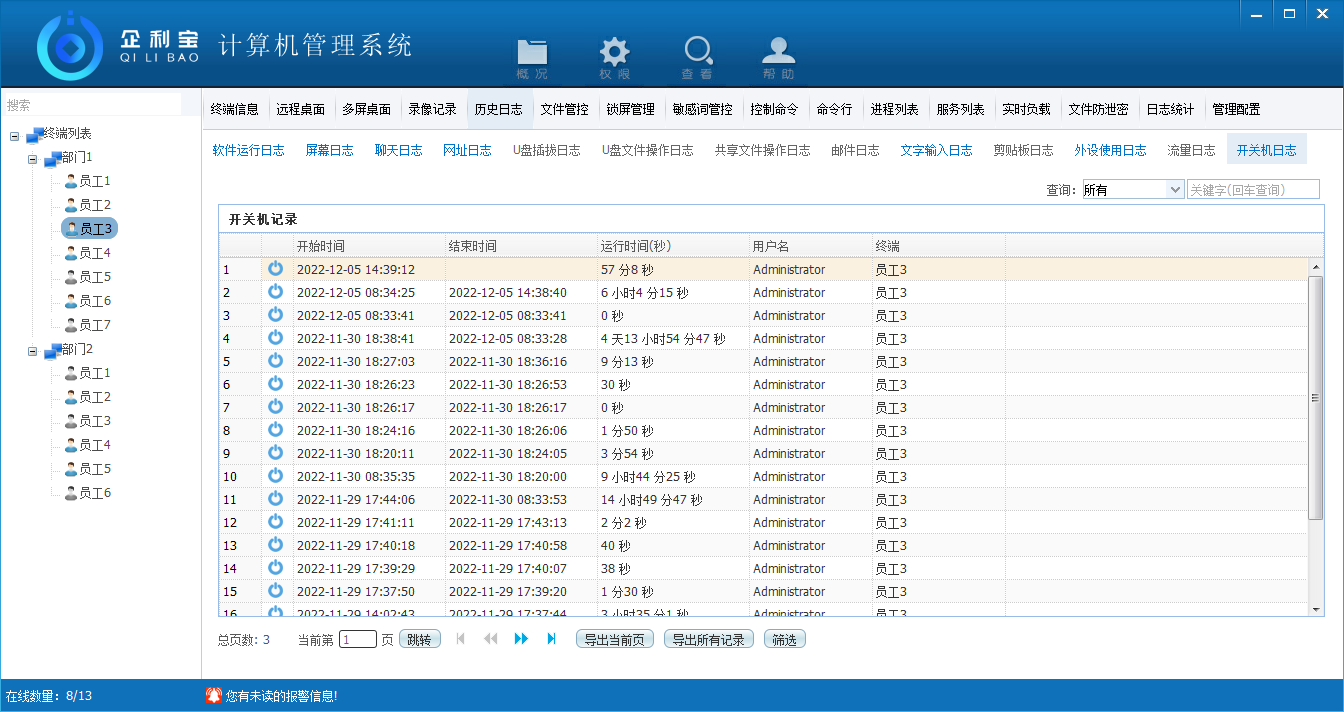Screen dimensions: 1344x712
Task: Click the unread alarm bell icon
Action: (213, 695)
